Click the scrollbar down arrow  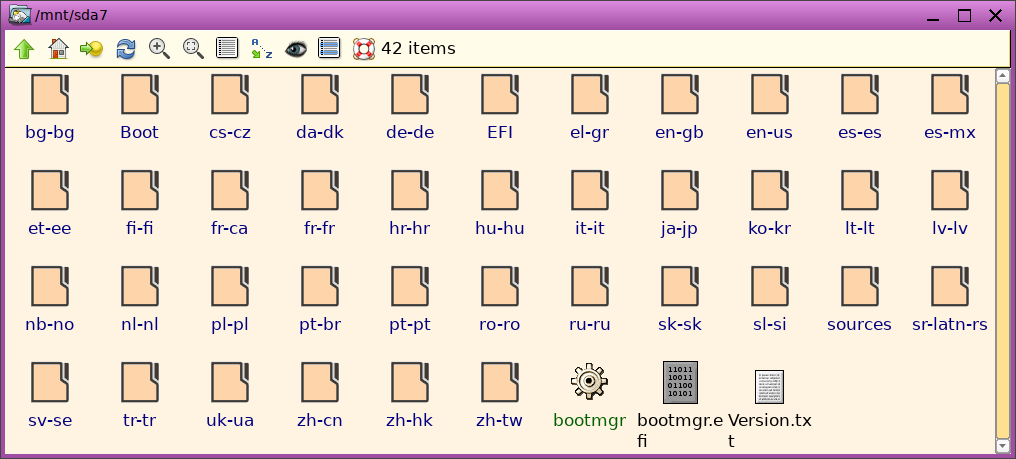click(1002, 446)
